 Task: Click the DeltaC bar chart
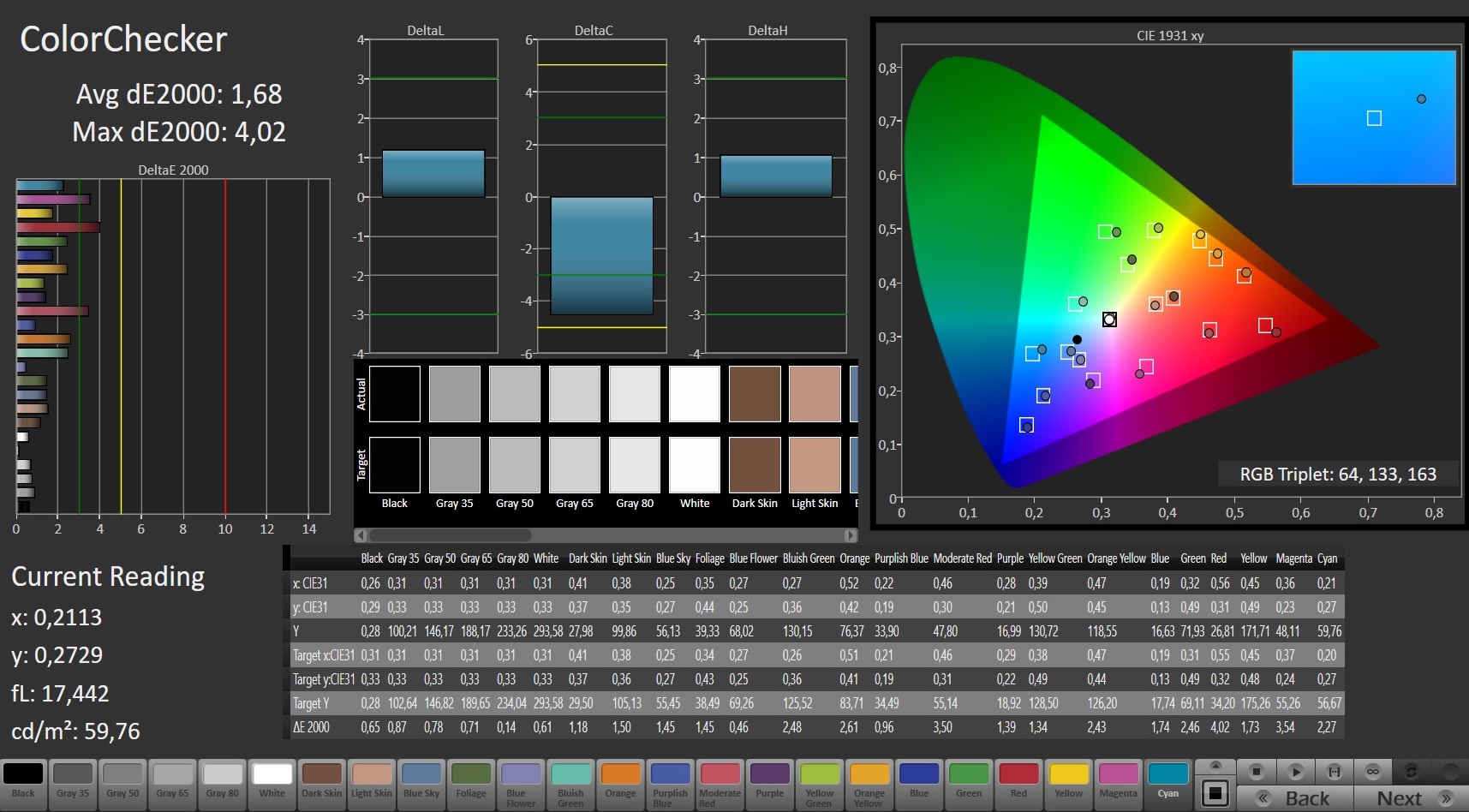[x=601, y=196]
